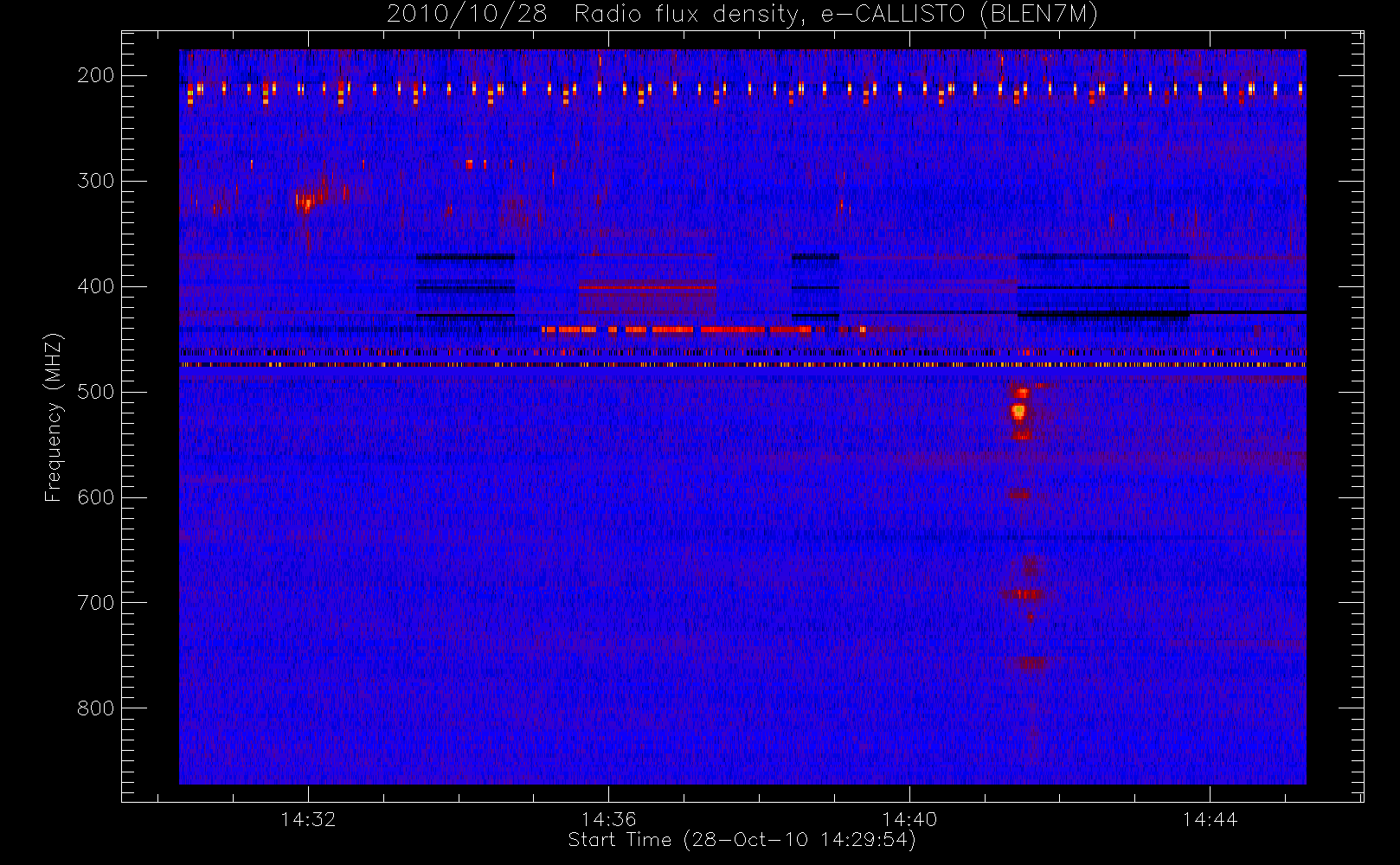Click the 300 frequency tick label
Image resolution: width=1400 pixels, height=865 pixels.
click(96, 181)
